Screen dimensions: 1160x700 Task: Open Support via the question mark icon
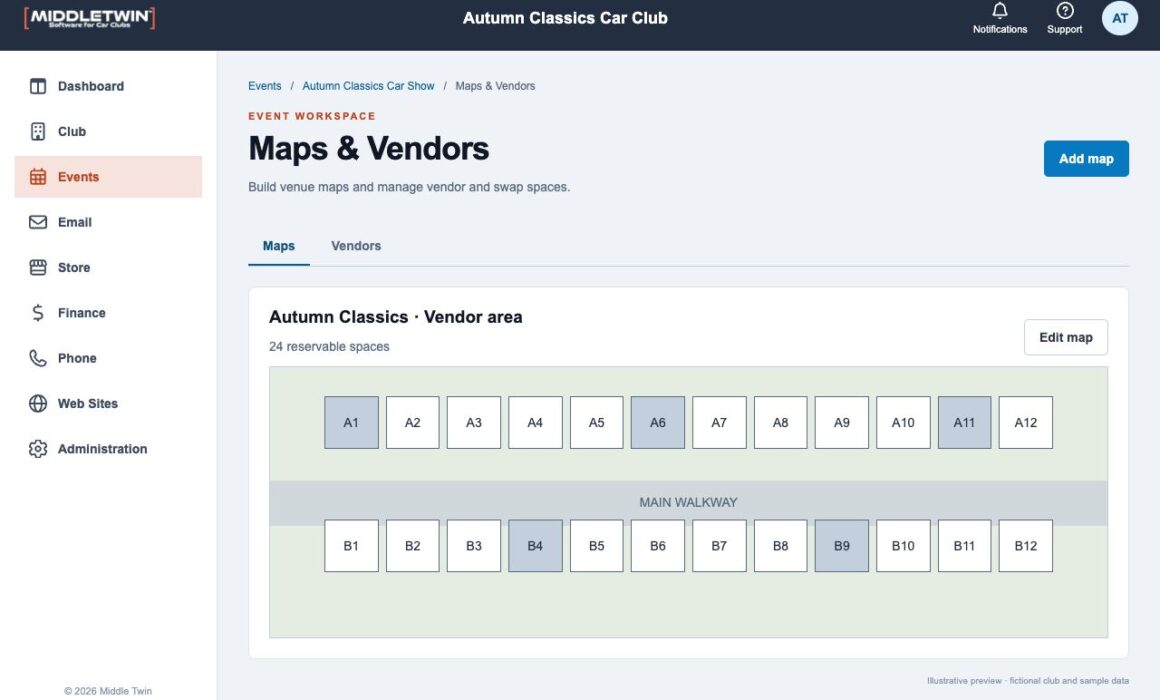coord(1065,10)
